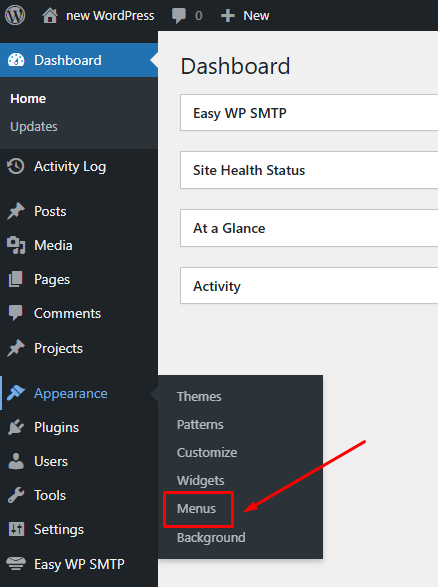Screen dimensions: 438x587
Task: Expand the Activity dashboard widget
Action: [309, 286]
